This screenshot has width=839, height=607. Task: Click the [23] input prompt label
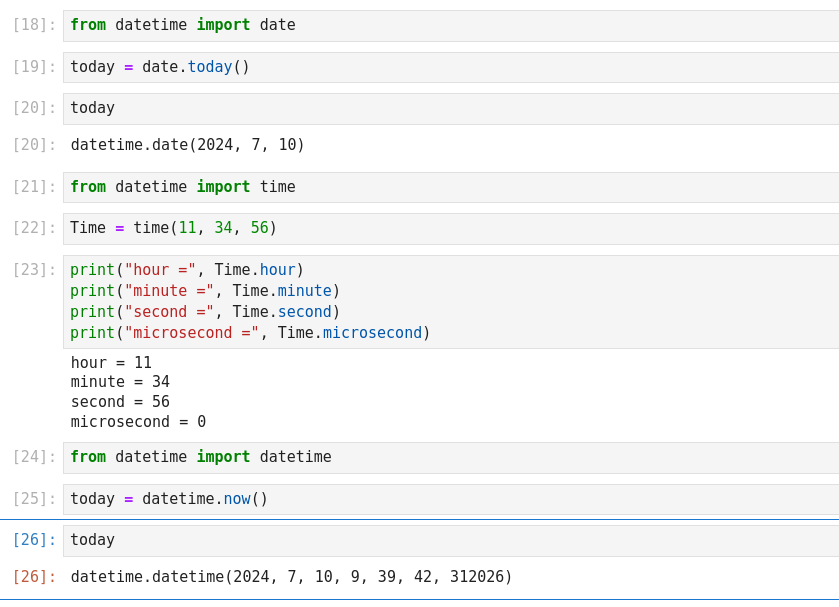point(34,270)
